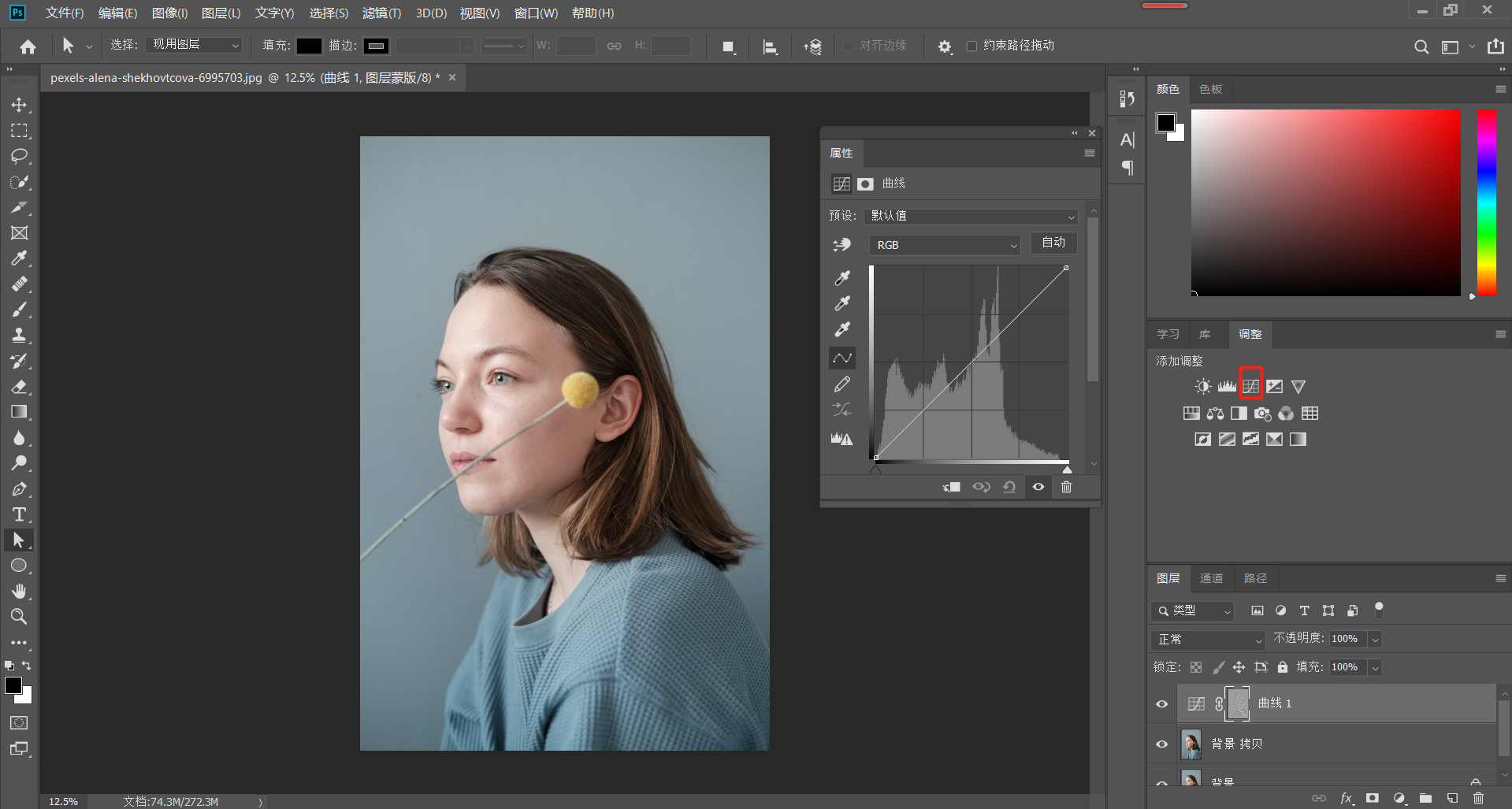
Task: Click the fill color swatch in options bar
Action: point(308,46)
